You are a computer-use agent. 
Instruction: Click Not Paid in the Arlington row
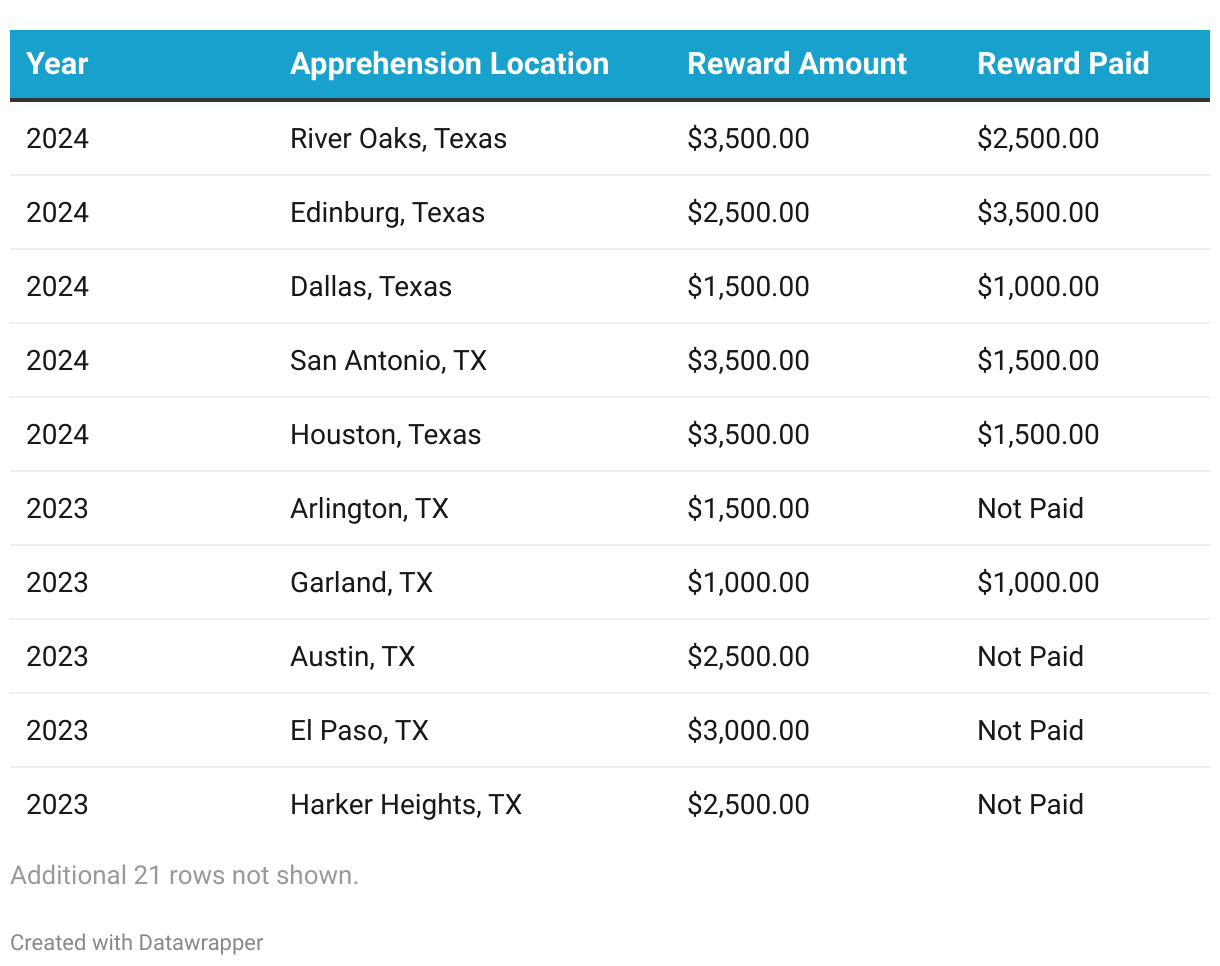click(1030, 508)
